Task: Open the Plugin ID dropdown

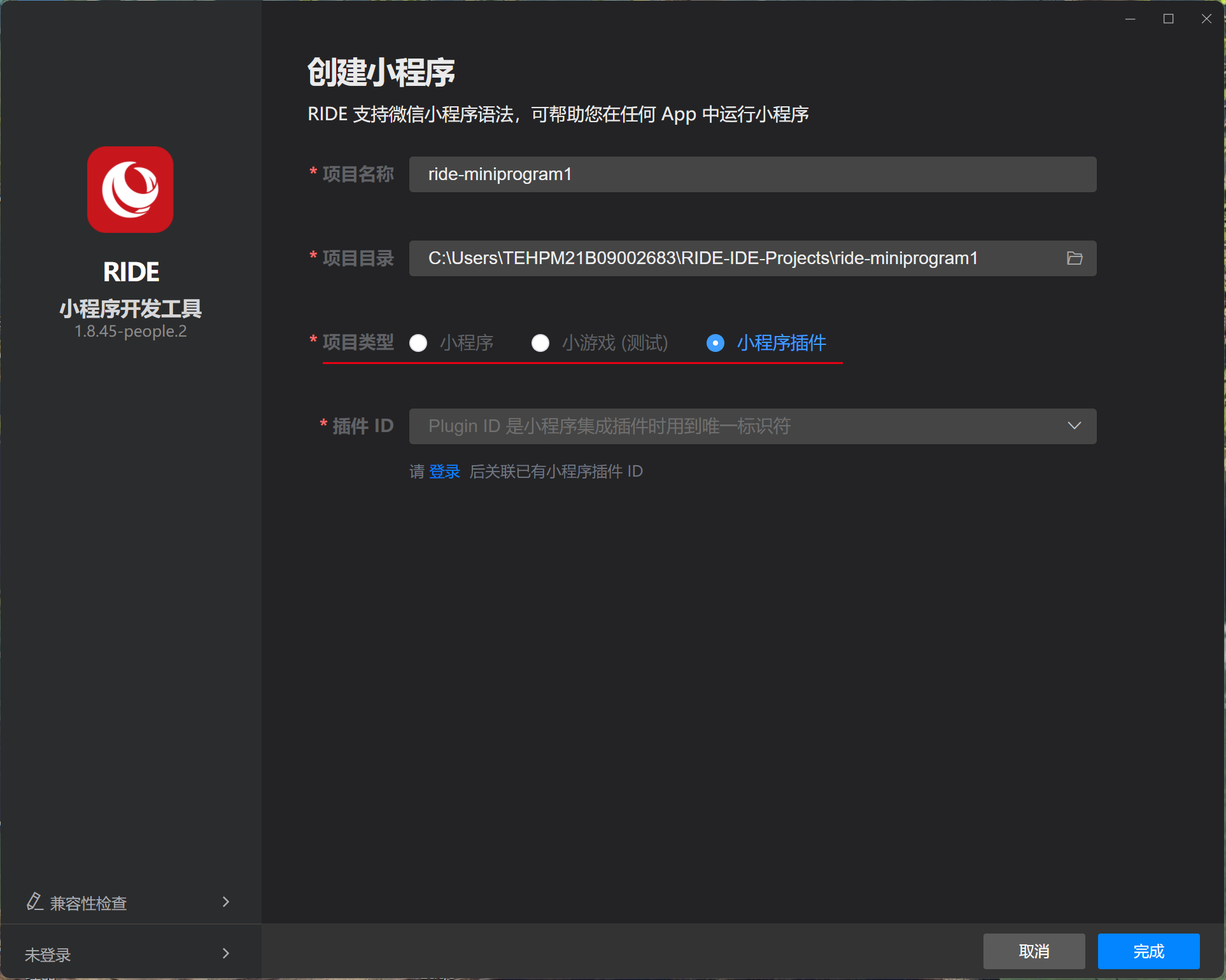Action: coord(752,426)
